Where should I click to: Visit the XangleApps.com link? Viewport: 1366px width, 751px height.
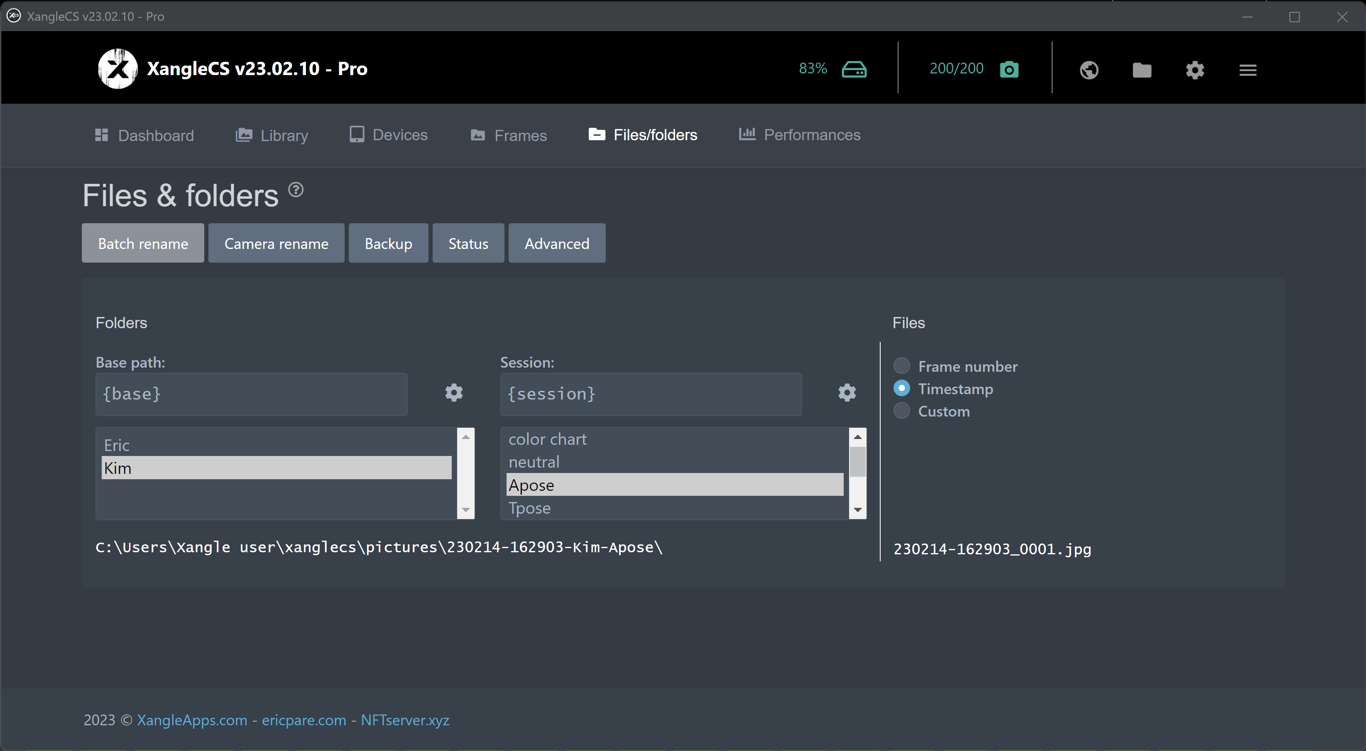192,720
